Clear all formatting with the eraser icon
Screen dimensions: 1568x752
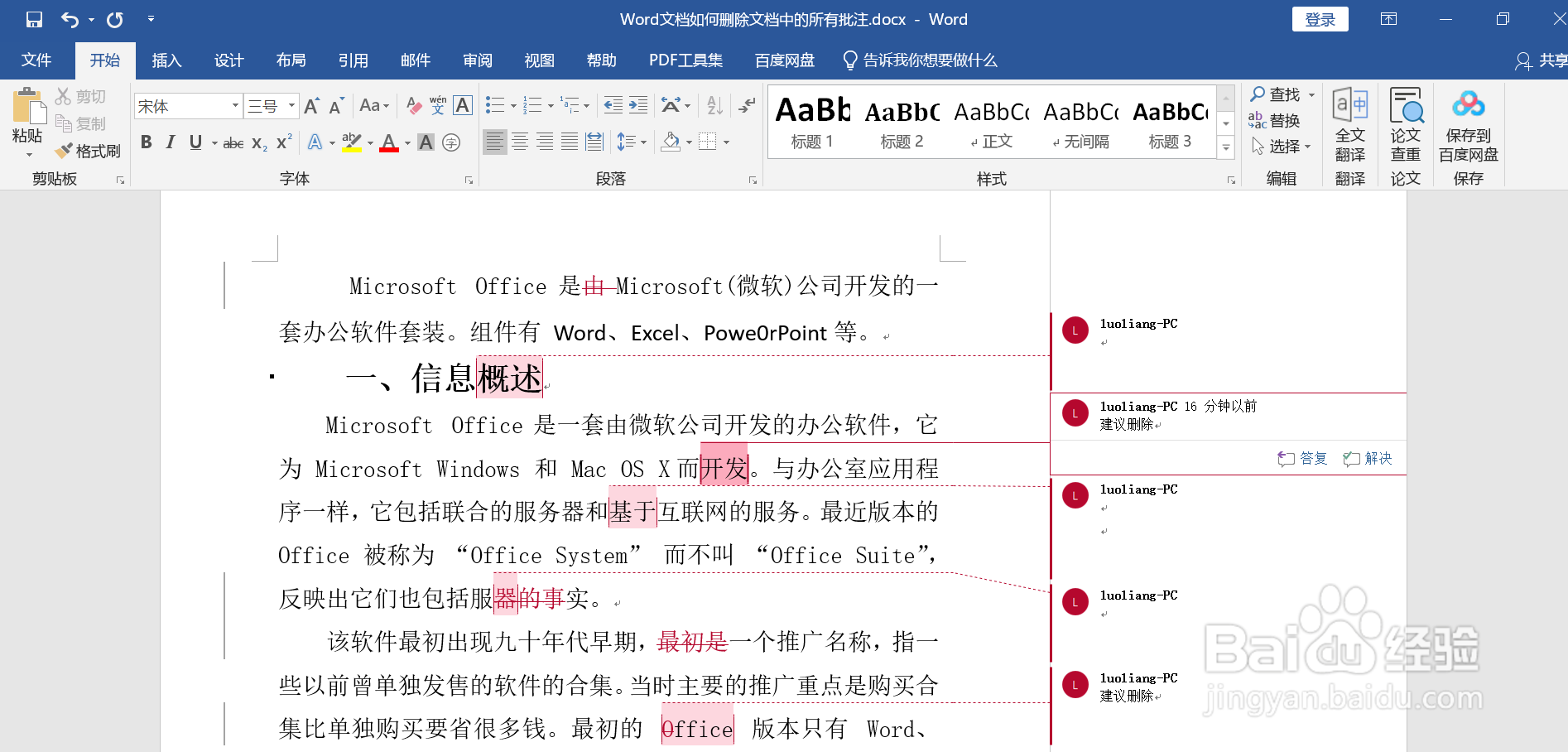tap(414, 106)
